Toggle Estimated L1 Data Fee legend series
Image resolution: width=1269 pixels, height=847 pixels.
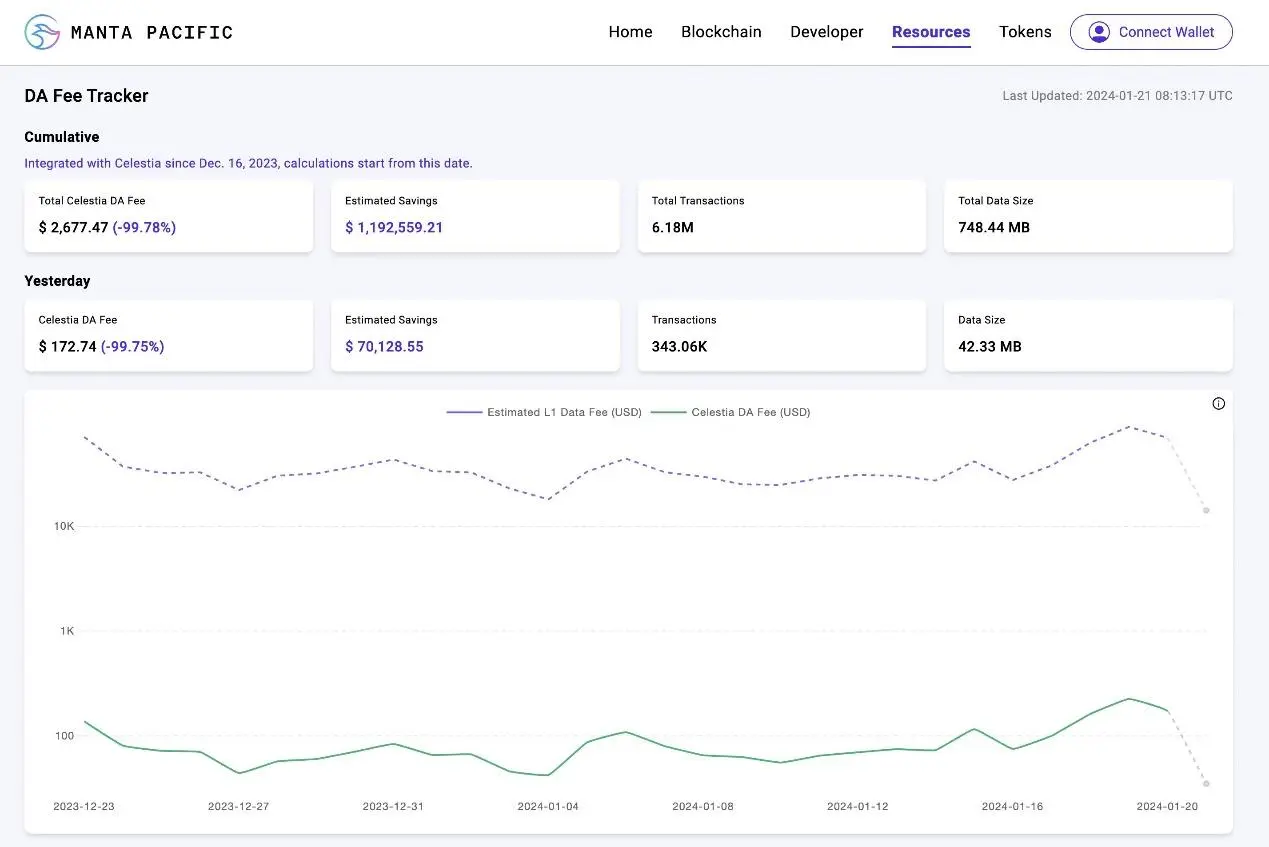(545, 412)
